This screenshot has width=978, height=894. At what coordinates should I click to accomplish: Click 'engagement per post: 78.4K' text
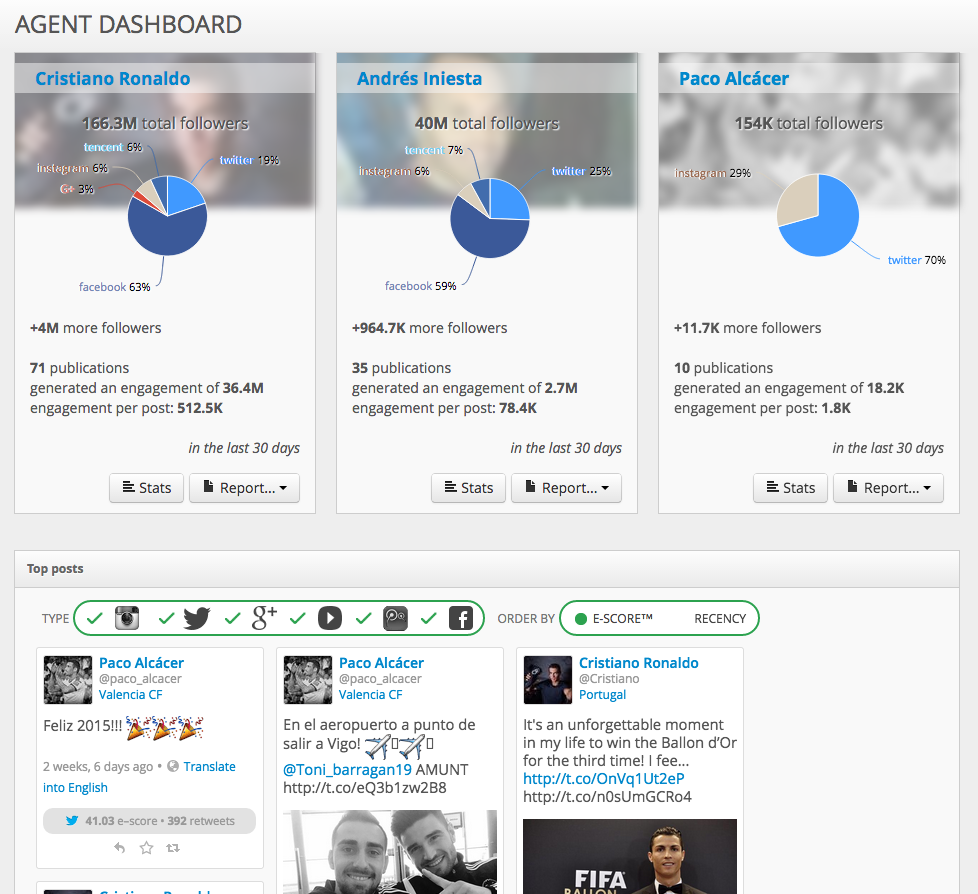tap(444, 408)
